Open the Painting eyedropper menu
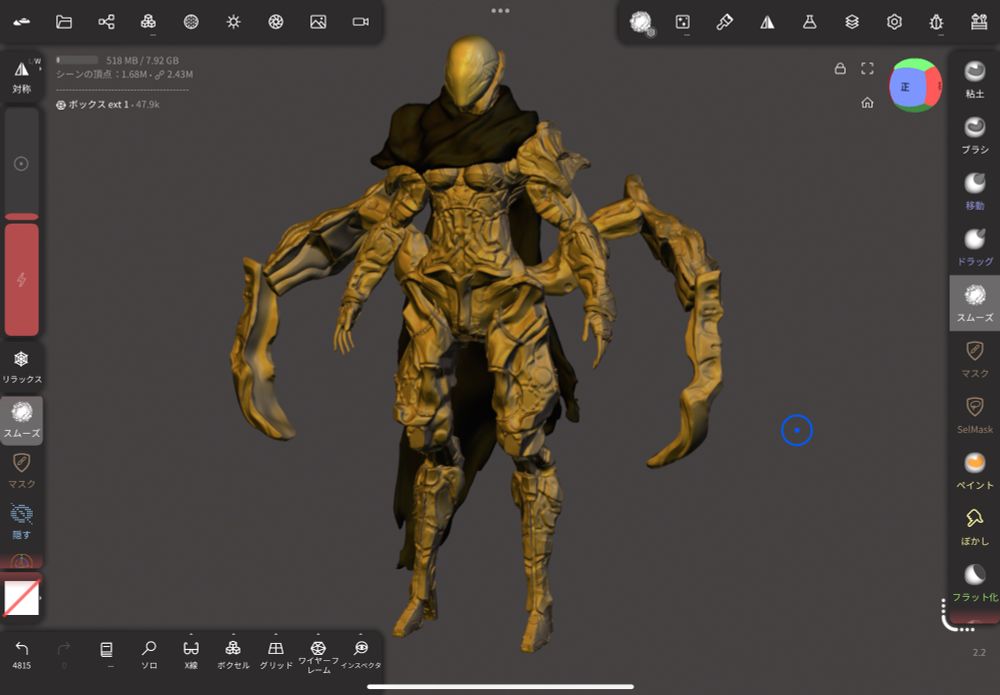 click(x=724, y=22)
